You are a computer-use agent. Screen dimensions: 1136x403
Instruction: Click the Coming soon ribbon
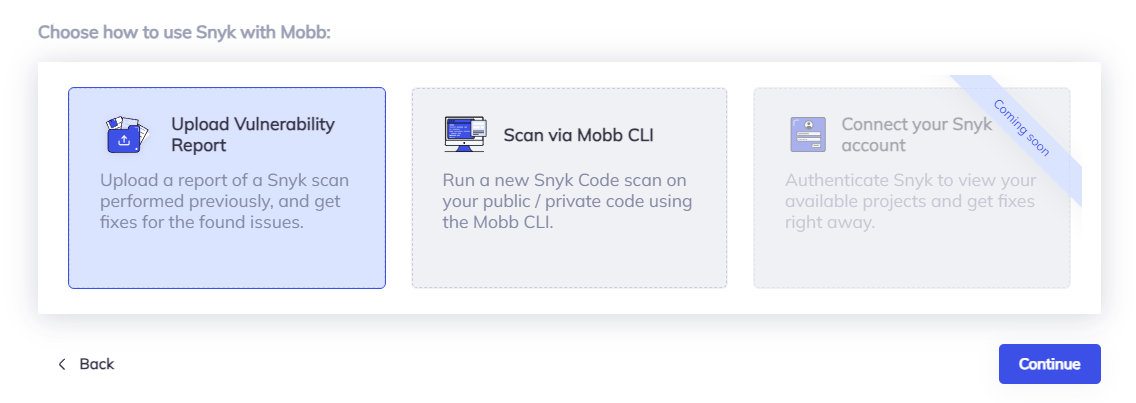coord(1021,127)
